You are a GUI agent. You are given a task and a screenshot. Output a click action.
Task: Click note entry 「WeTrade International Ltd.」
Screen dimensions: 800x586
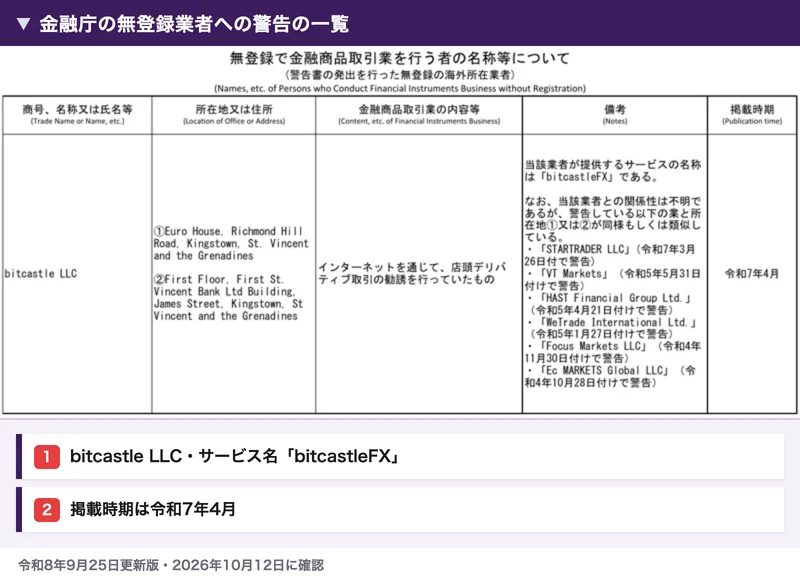611,328
